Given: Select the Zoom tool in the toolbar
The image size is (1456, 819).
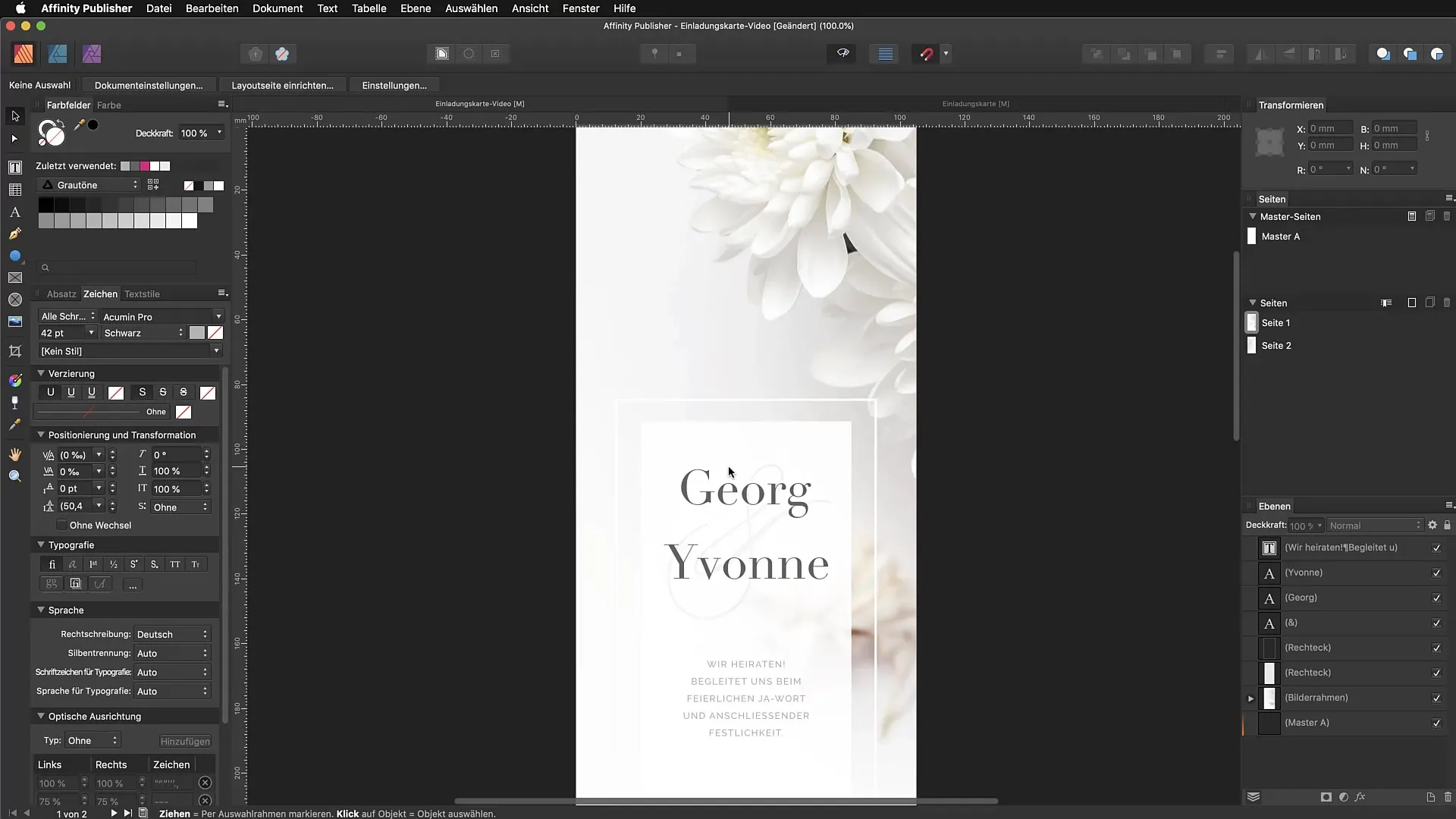Looking at the screenshot, I should click(15, 476).
